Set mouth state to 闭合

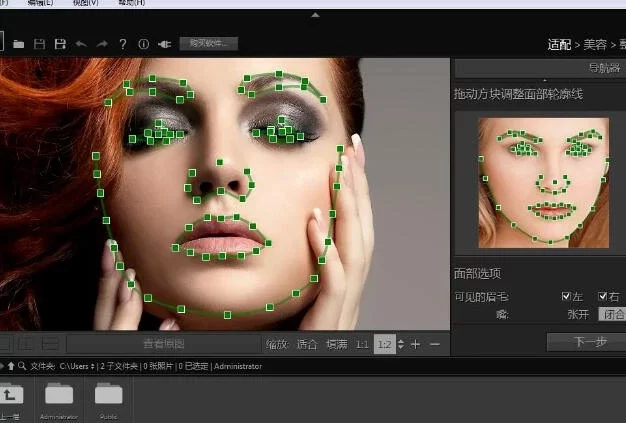click(612, 314)
